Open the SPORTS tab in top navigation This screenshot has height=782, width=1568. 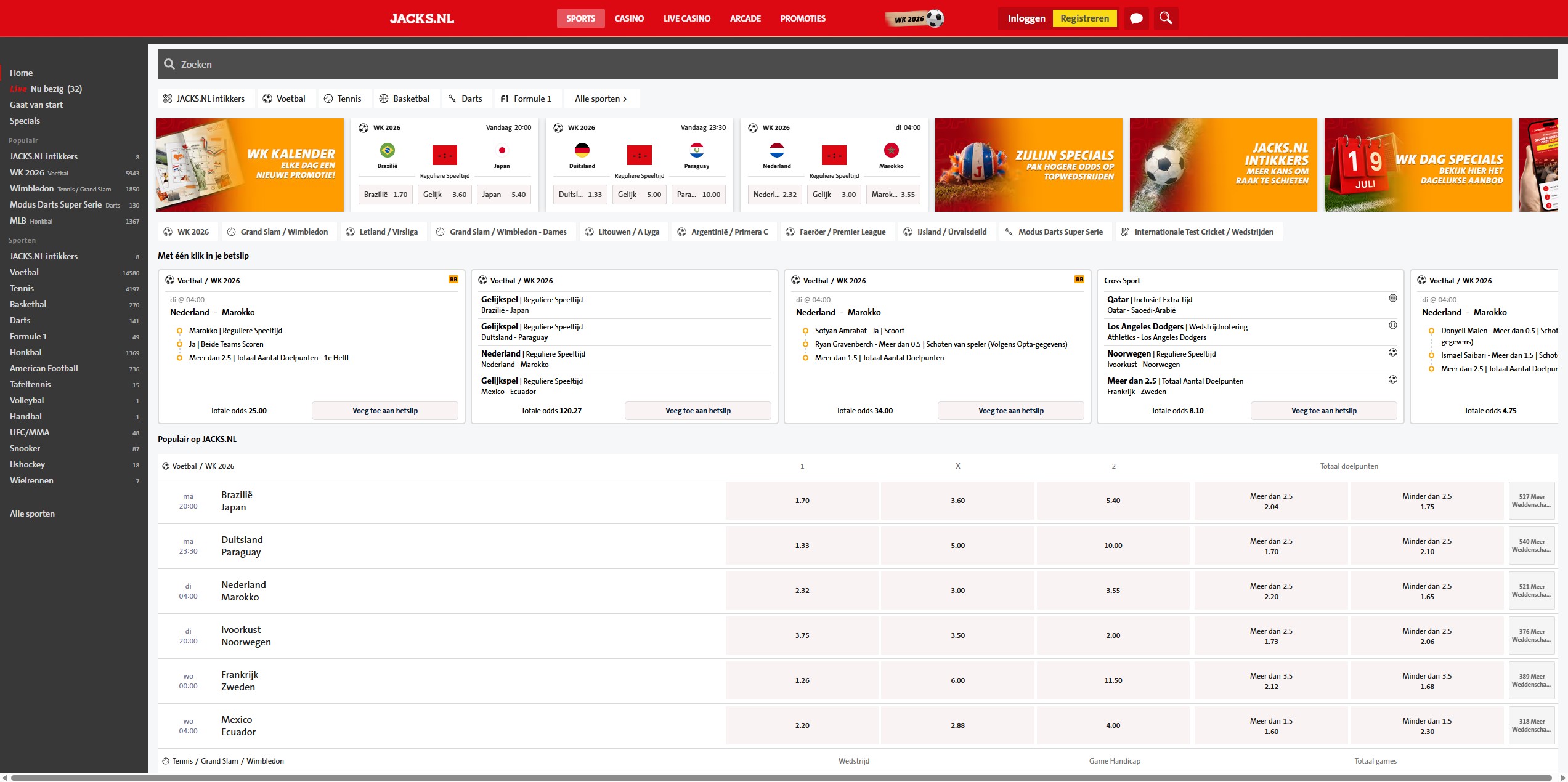point(581,18)
